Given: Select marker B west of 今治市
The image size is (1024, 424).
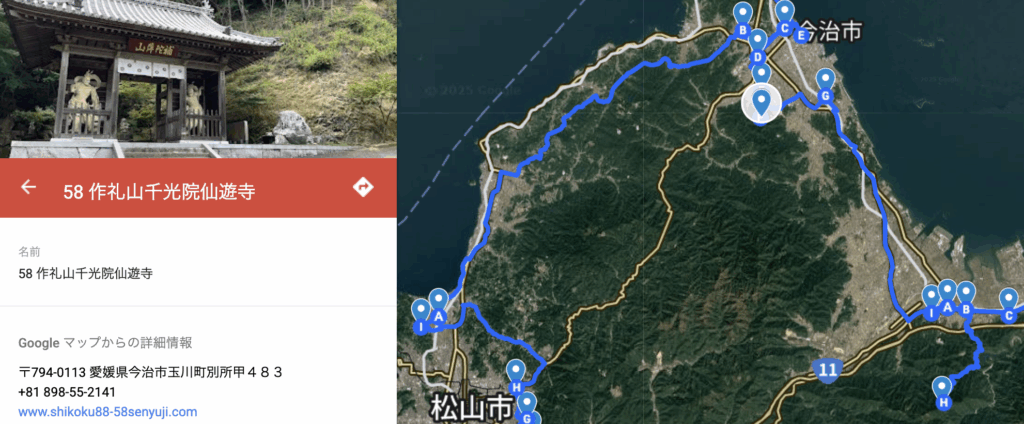Looking at the screenshot, I should click(x=742, y=21).
